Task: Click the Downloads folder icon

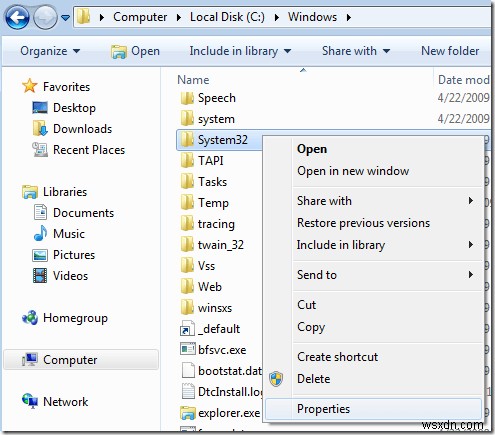Action: 40,129
